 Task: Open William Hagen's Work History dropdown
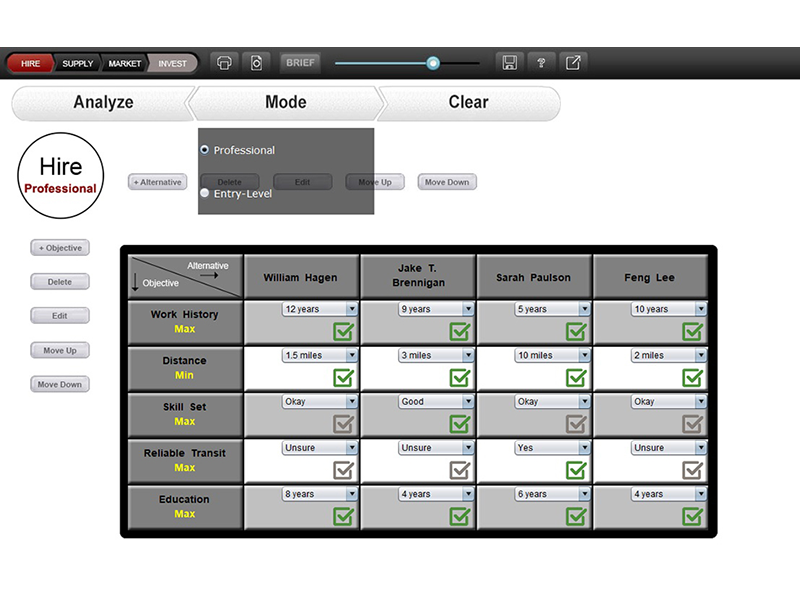(320, 309)
